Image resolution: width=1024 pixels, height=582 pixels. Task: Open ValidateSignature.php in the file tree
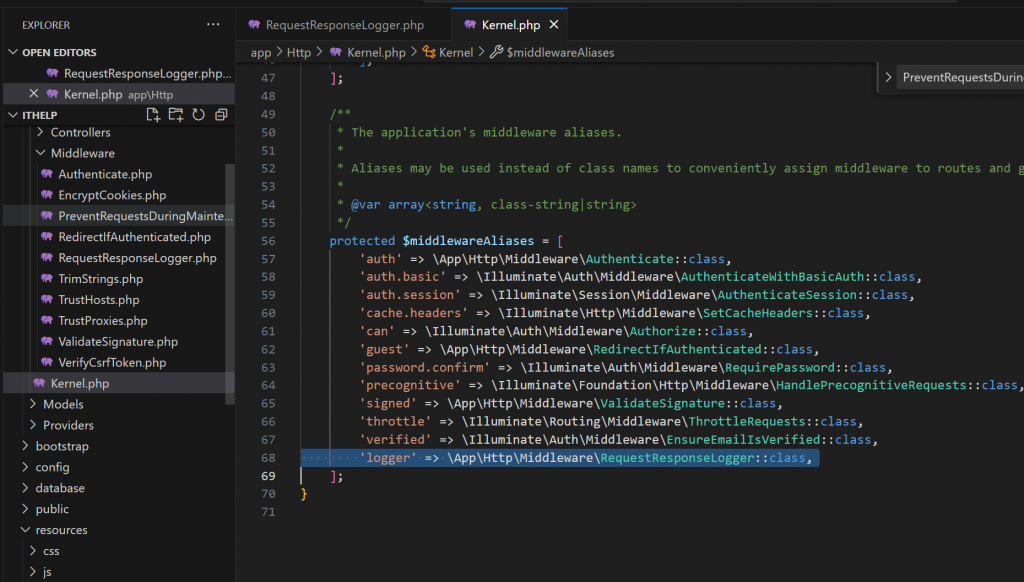[118, 342]
